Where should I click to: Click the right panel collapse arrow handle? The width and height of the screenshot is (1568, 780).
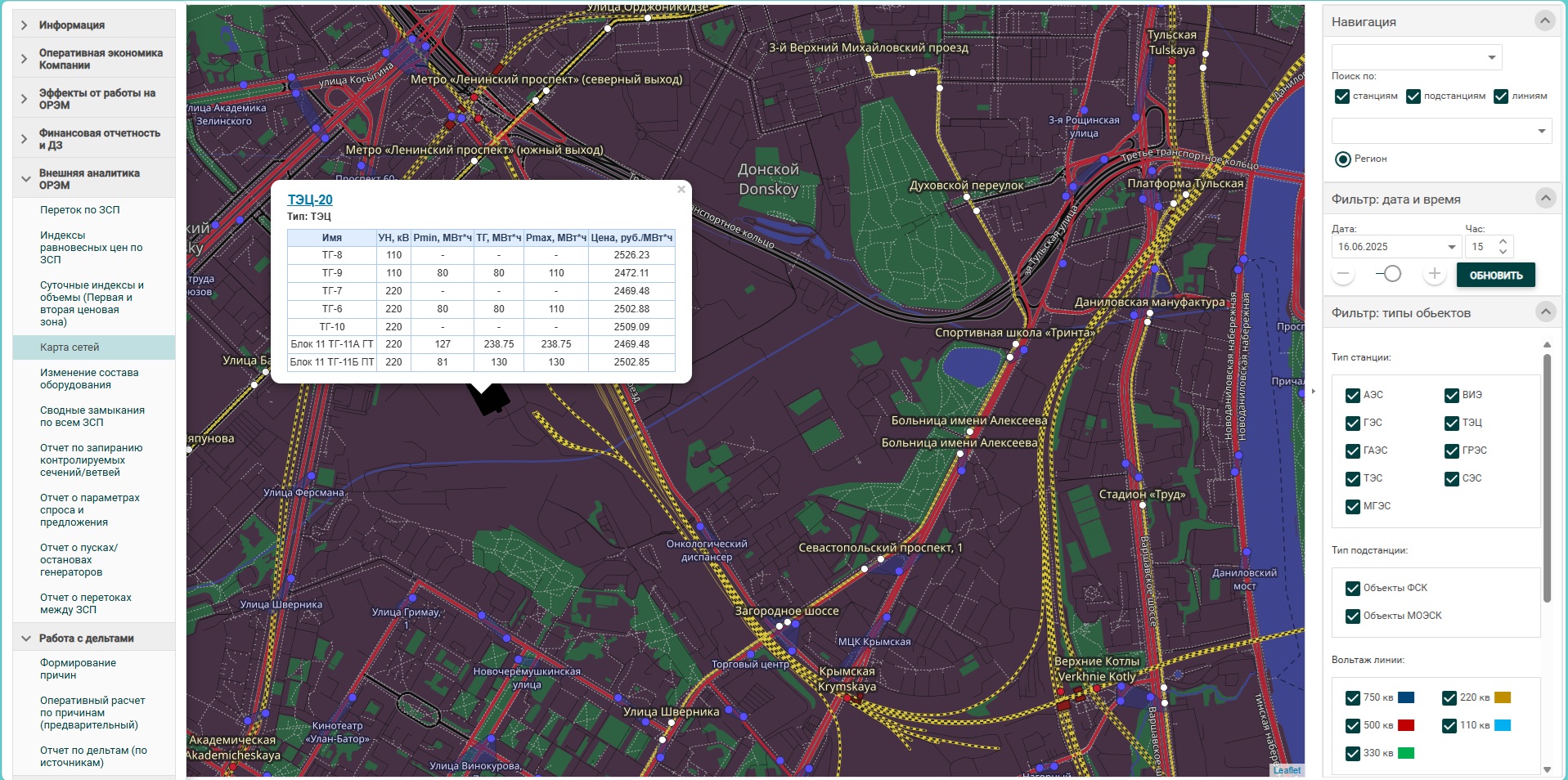tap(1314, 391)
